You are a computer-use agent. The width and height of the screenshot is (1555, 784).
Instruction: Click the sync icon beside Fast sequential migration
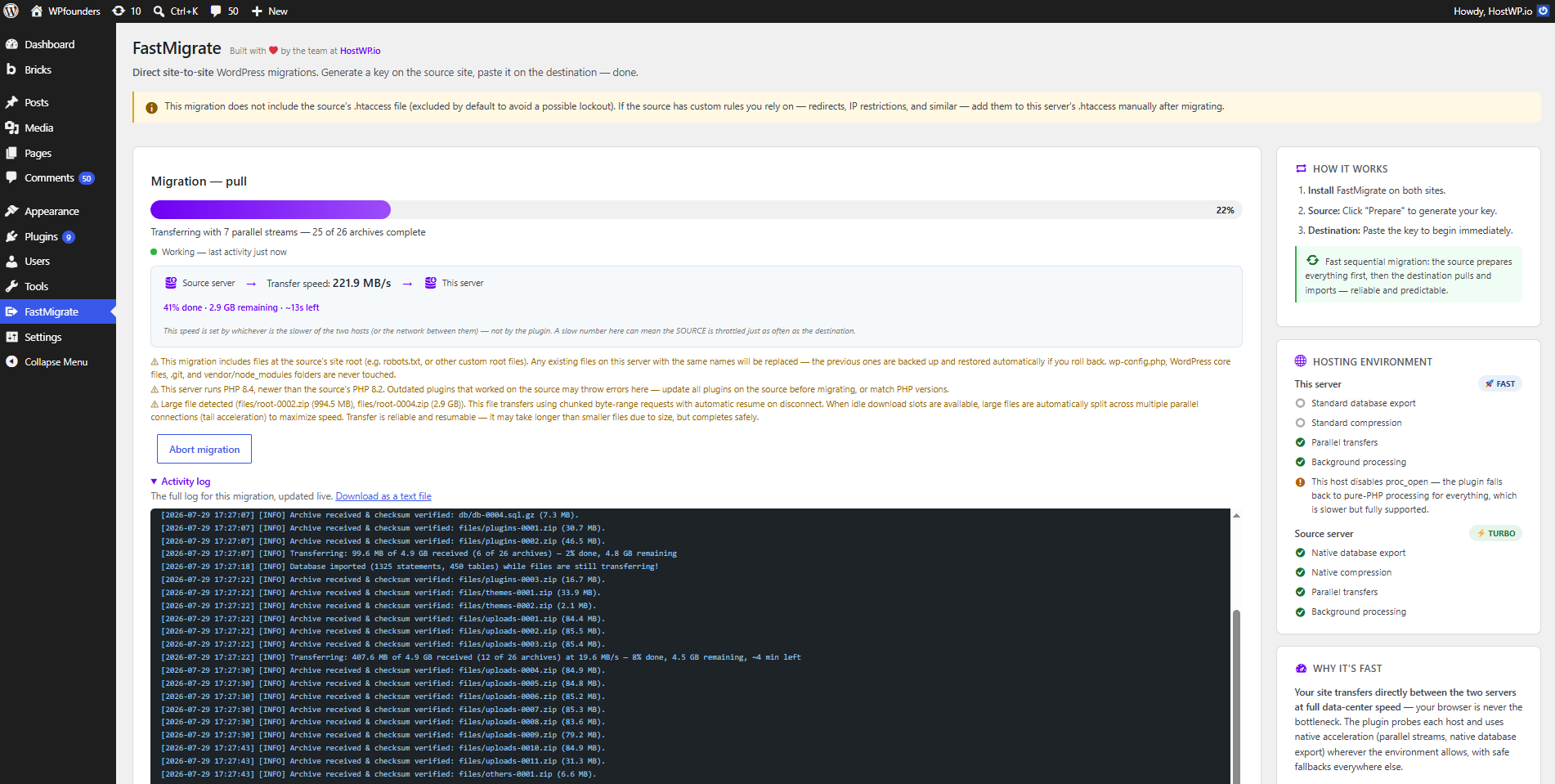pos(1312,260)
